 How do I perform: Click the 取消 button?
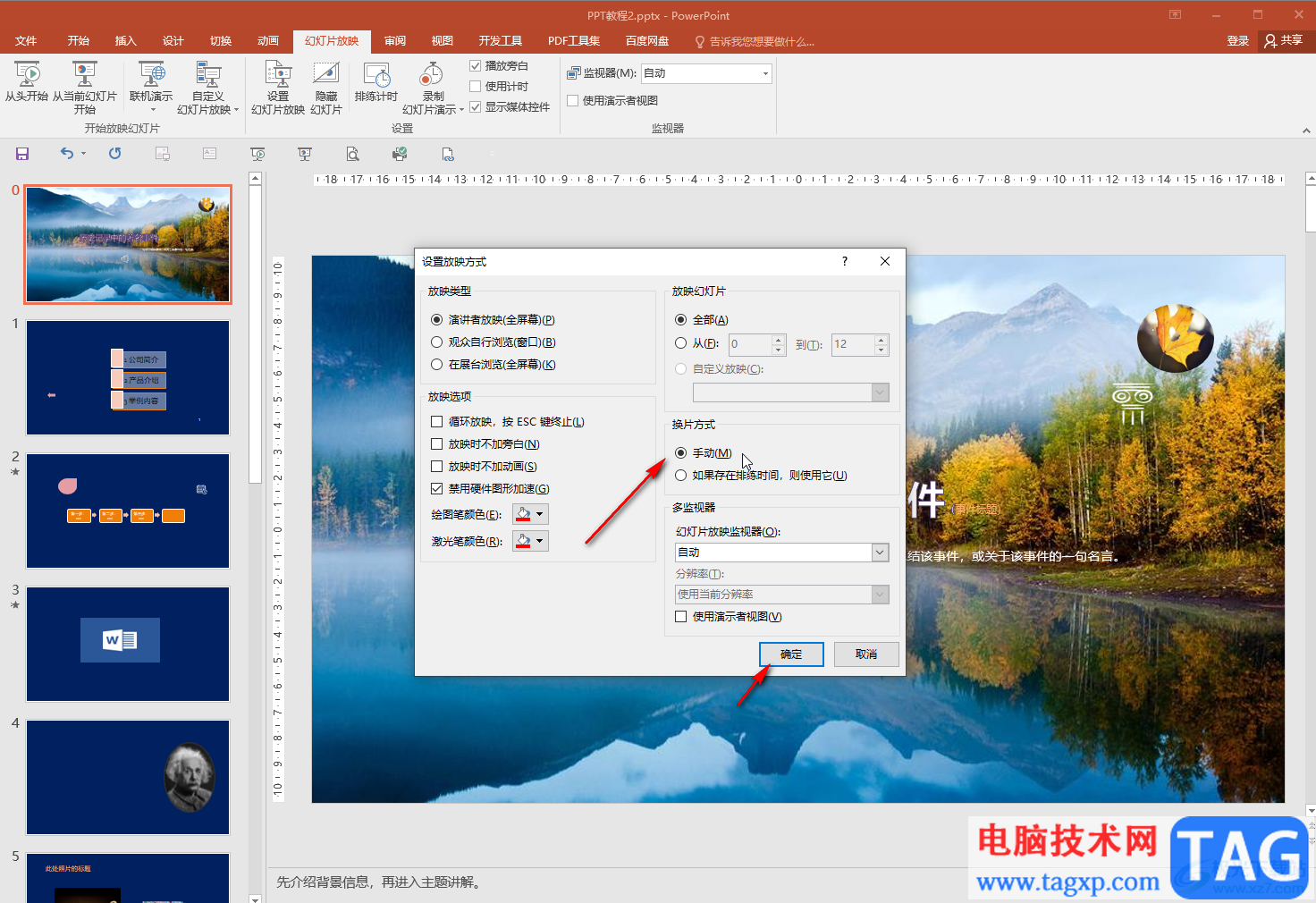866,654
